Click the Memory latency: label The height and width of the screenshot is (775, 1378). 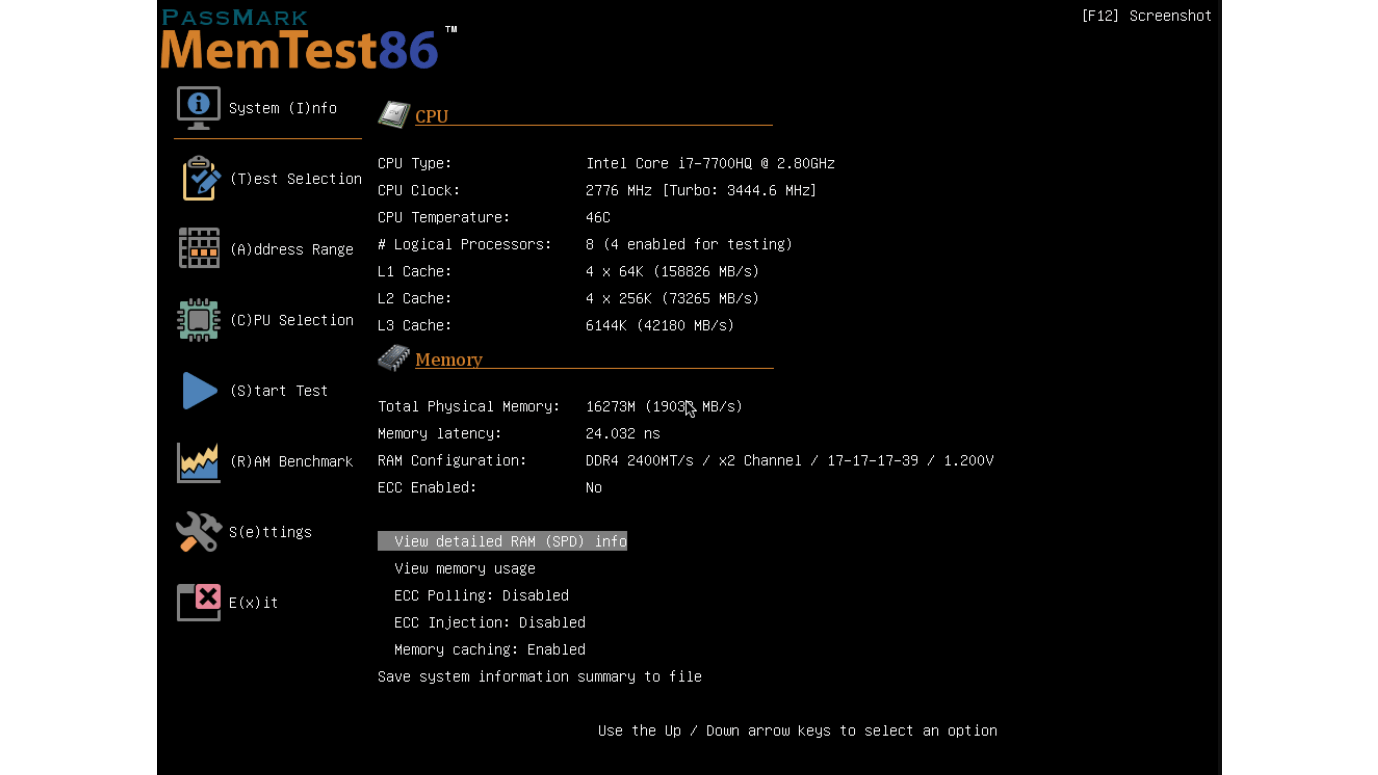pos(440,434)
